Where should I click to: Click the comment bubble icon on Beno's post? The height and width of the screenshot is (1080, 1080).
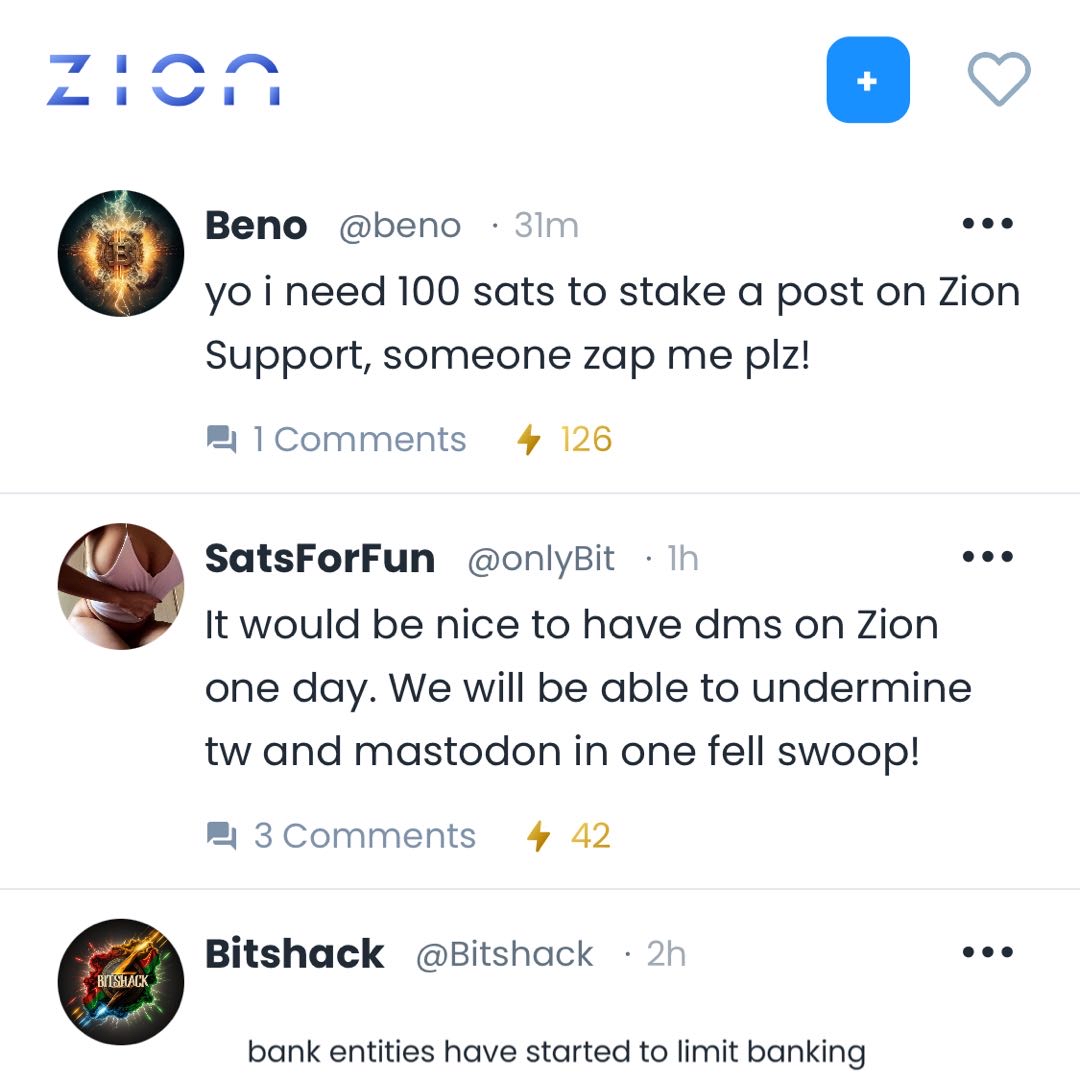click(221, 439)
